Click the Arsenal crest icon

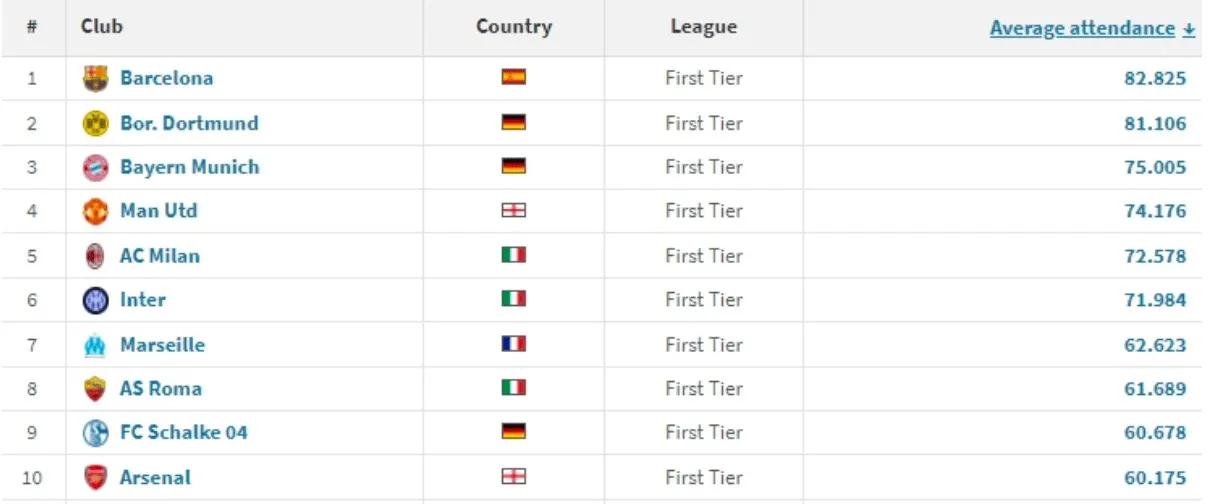(x=95, y=478)
